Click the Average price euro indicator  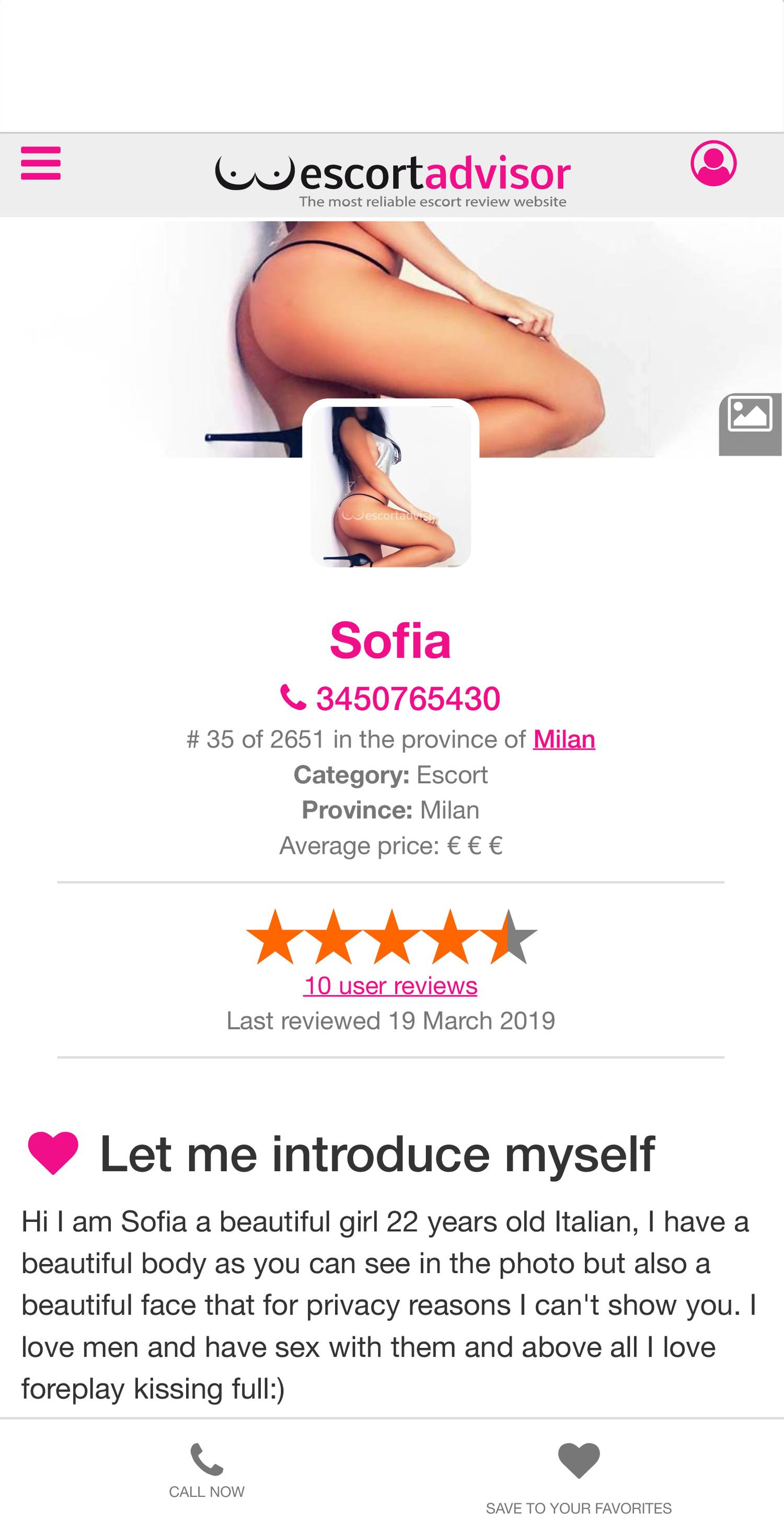tap(390, 845)
